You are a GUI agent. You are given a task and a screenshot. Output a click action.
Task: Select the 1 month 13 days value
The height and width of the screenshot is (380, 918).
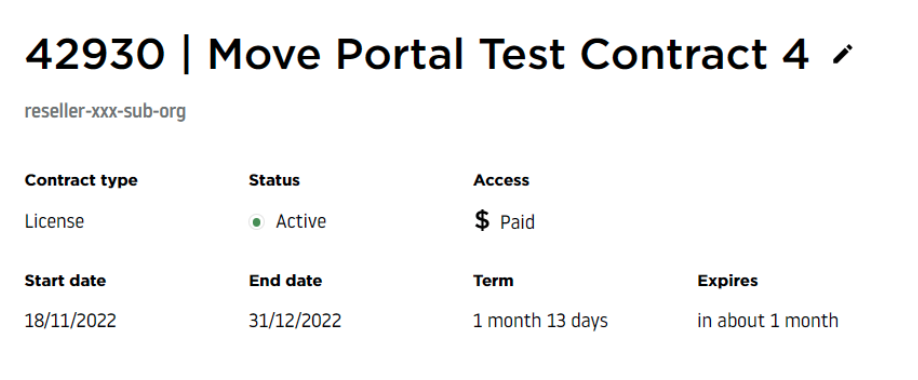(540, 321)
